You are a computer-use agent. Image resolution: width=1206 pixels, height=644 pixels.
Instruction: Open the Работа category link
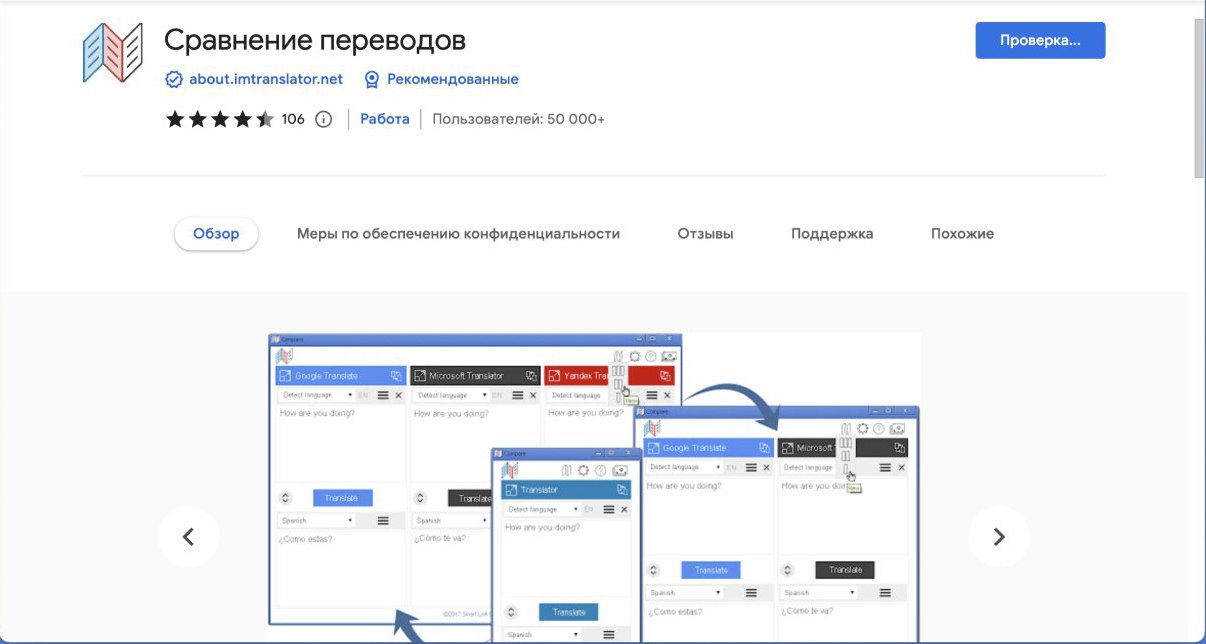click(x=385, y=119)
